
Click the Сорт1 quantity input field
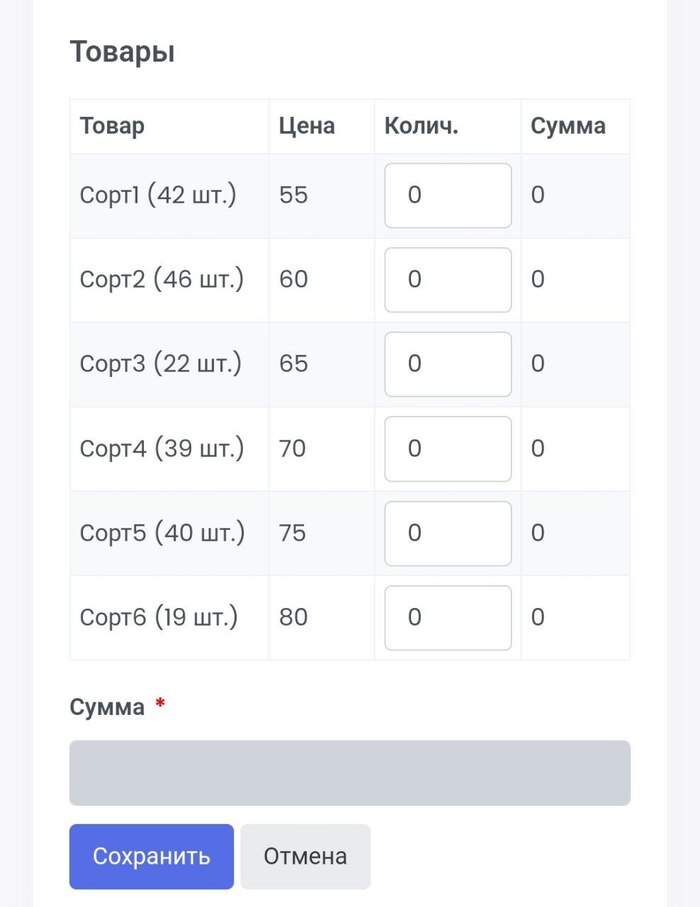[448, 196]
